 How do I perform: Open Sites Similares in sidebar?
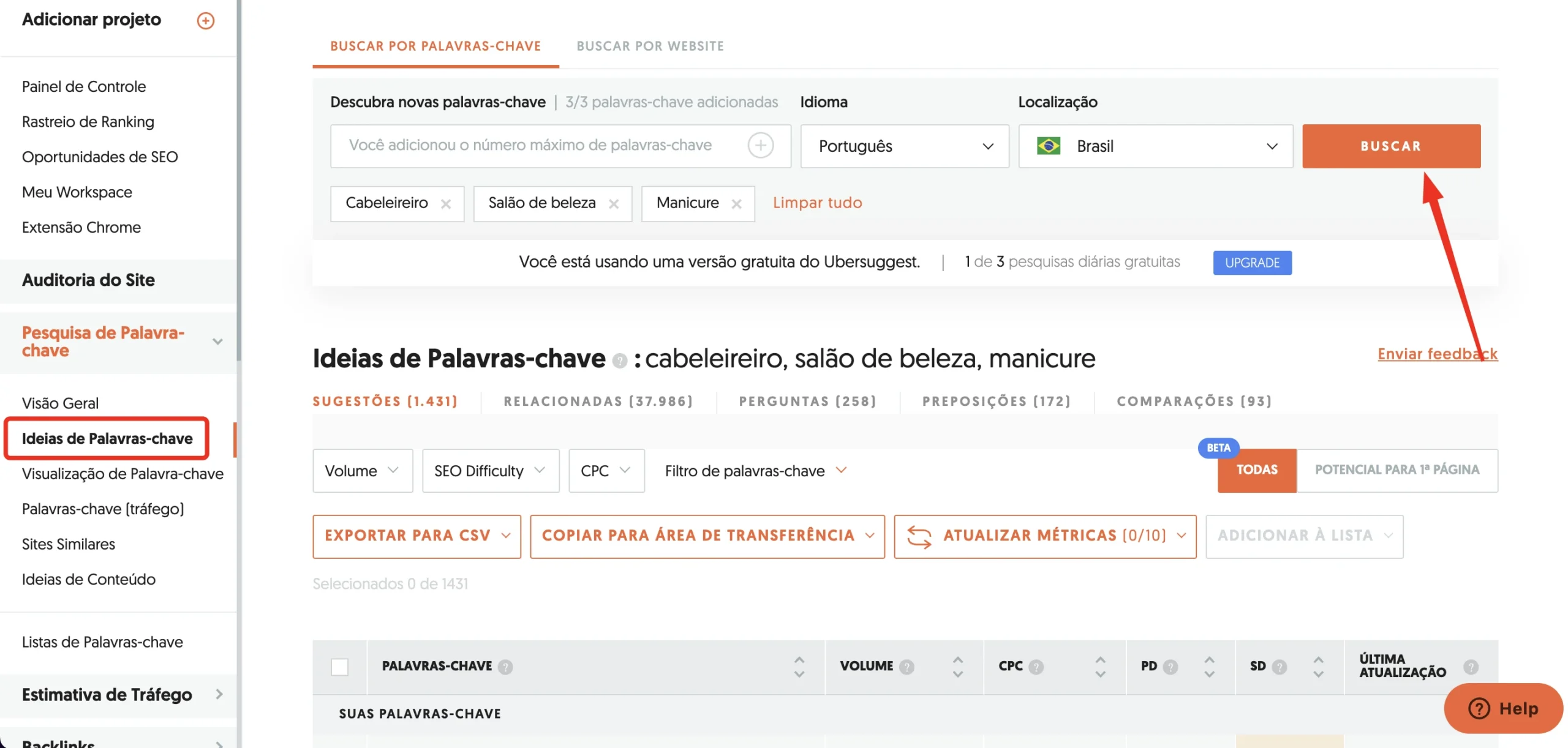68,544
